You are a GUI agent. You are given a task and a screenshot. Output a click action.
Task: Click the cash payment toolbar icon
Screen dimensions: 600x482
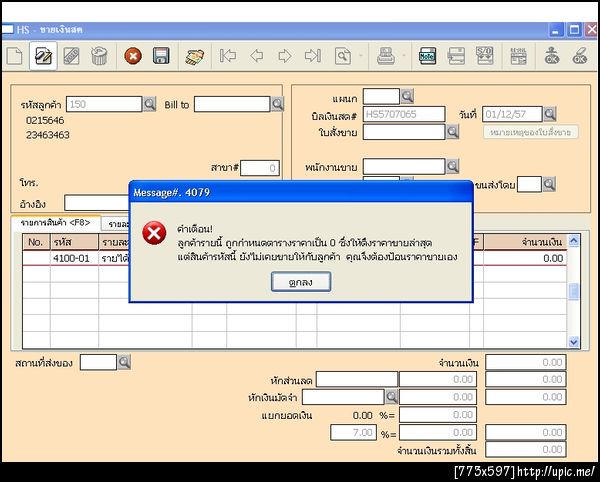pyautogui.click(x=195, y=57)
